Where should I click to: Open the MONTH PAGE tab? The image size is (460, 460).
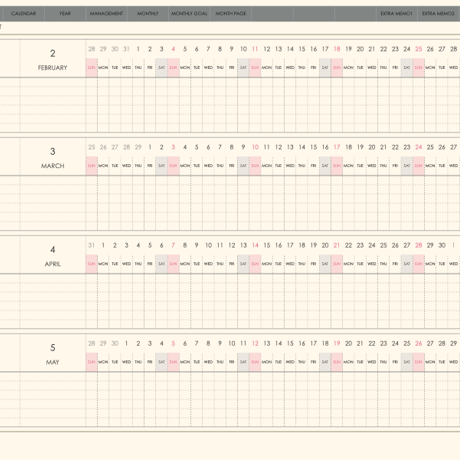(x=231, y=14)
